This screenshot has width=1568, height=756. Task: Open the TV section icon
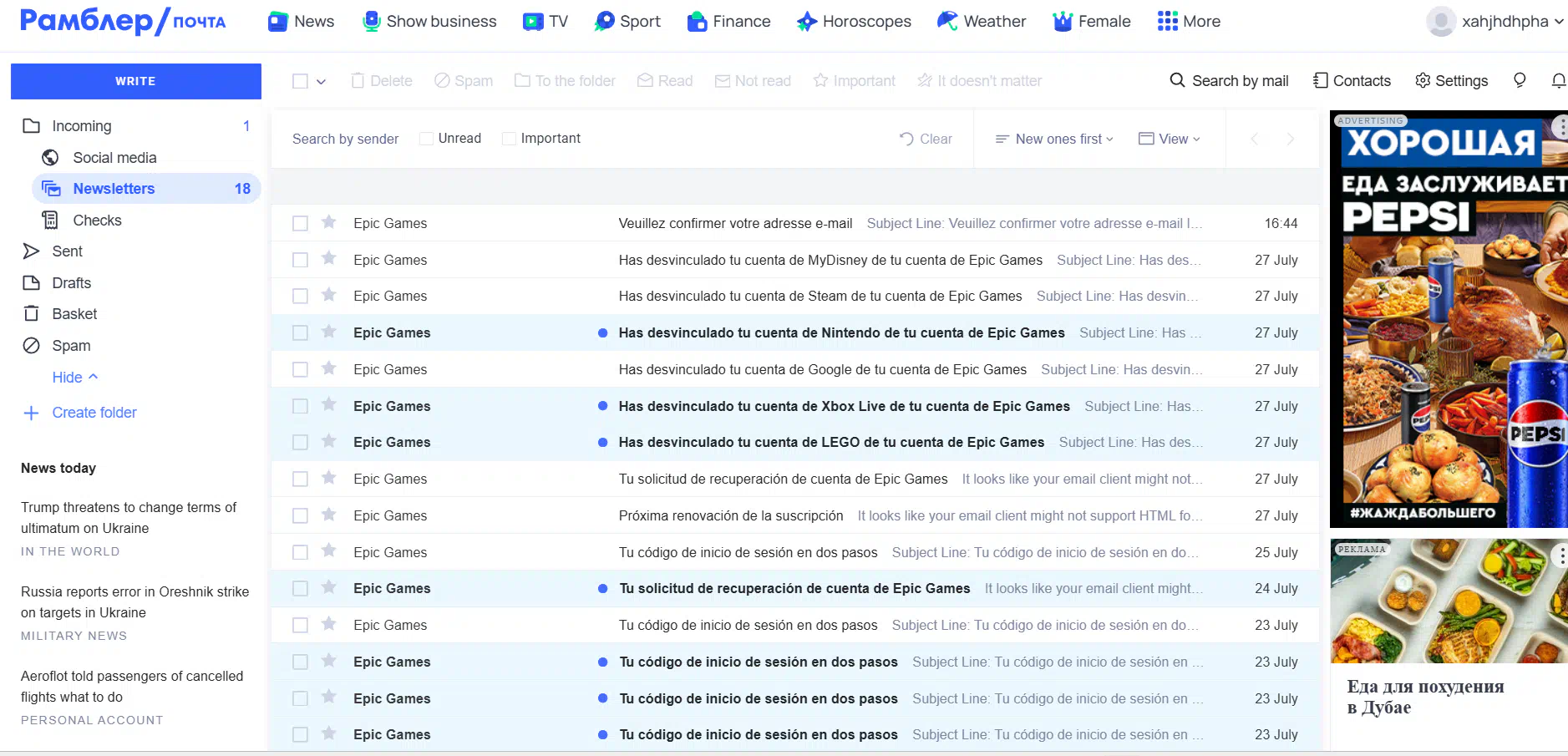click(532, 22)
